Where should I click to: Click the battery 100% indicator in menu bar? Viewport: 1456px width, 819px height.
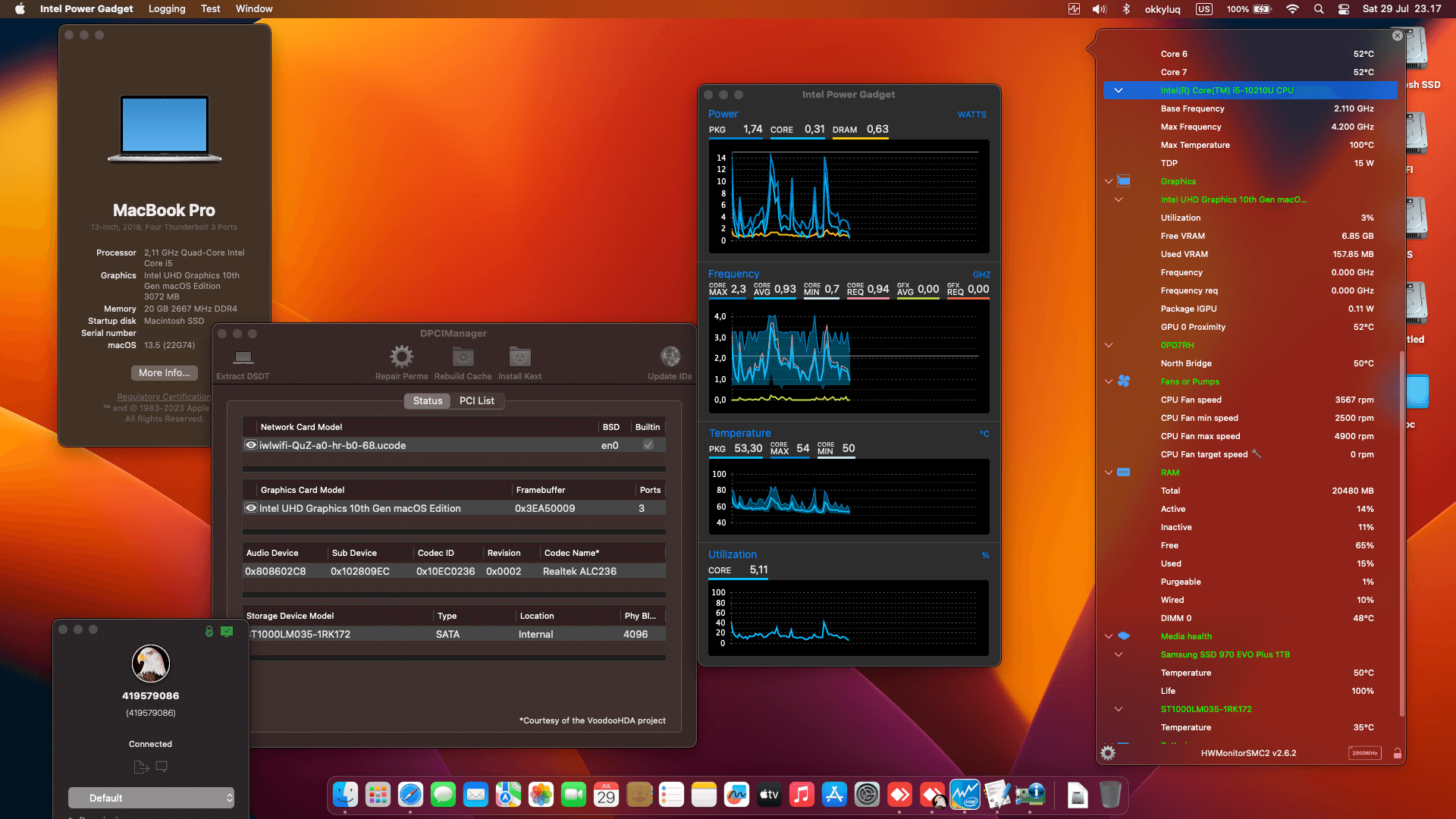click(x=1249, y=9)
